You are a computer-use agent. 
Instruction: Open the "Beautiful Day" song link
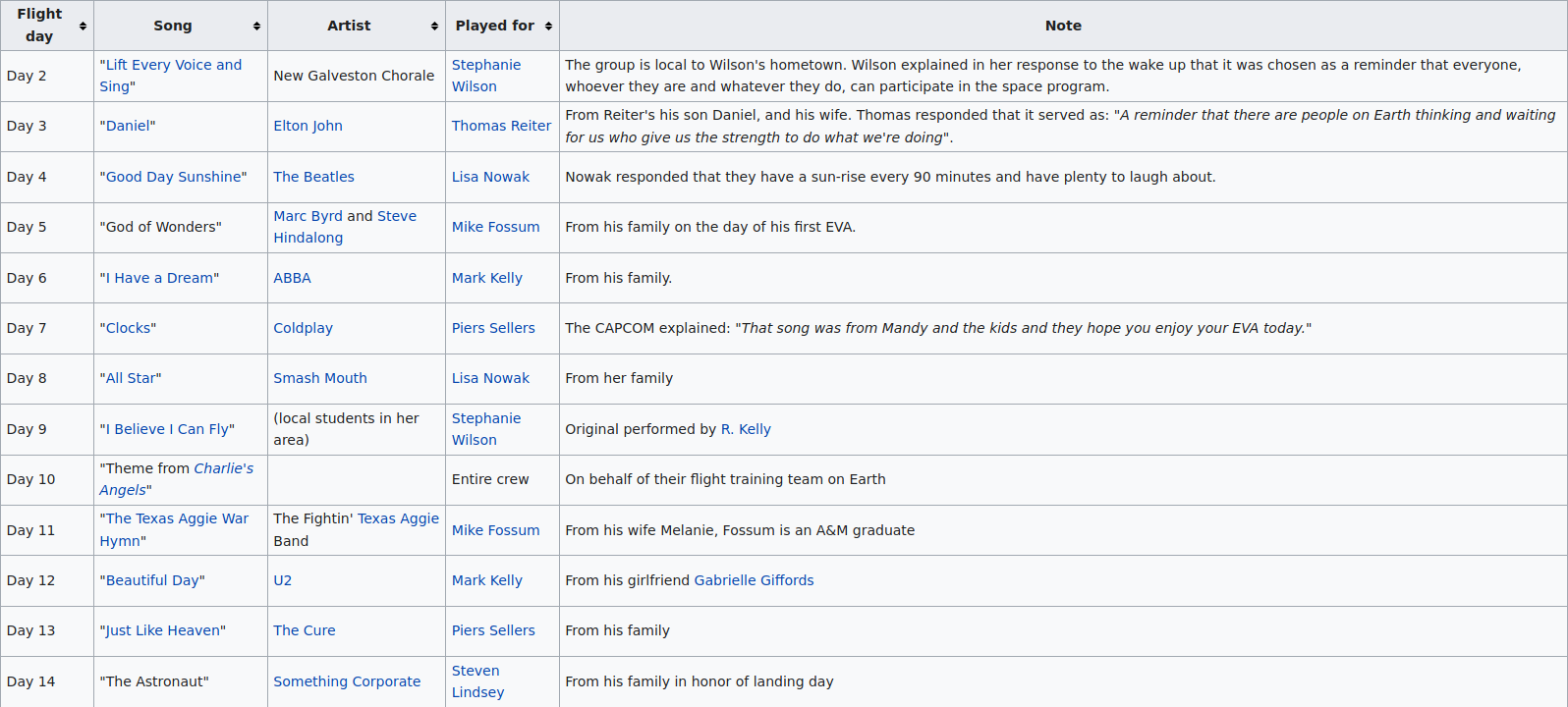152,580
